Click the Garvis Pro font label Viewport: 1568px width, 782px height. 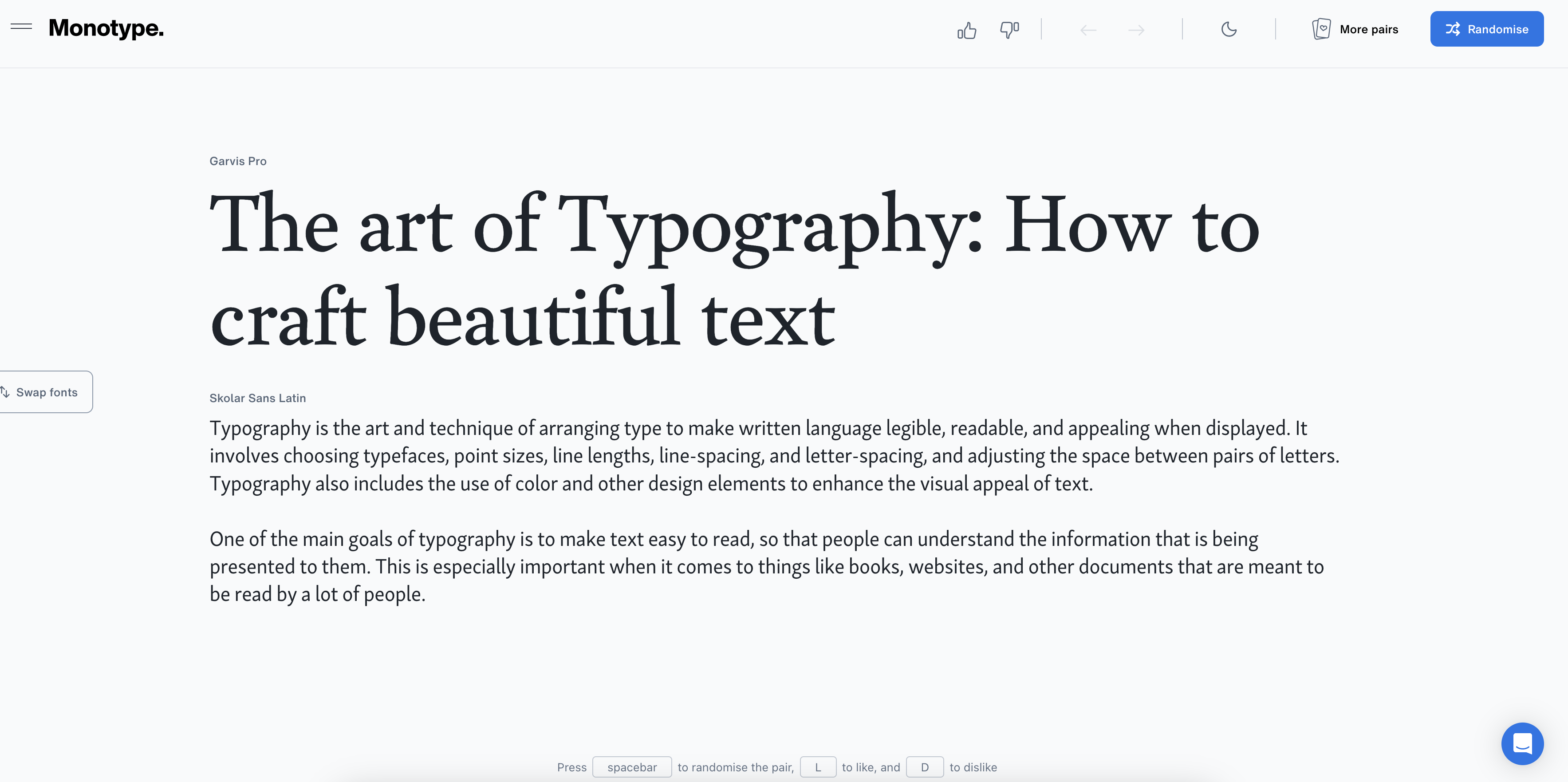tap(238, 162)
